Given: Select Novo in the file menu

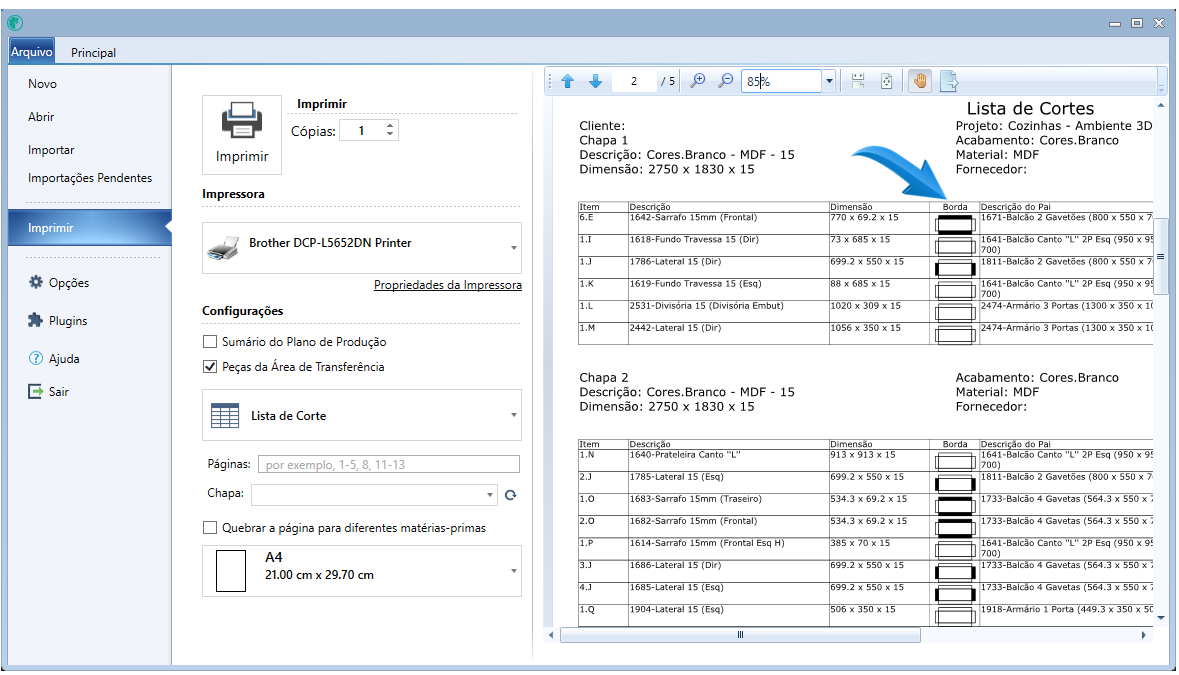Looking at the screenshot, I should 42,83.
